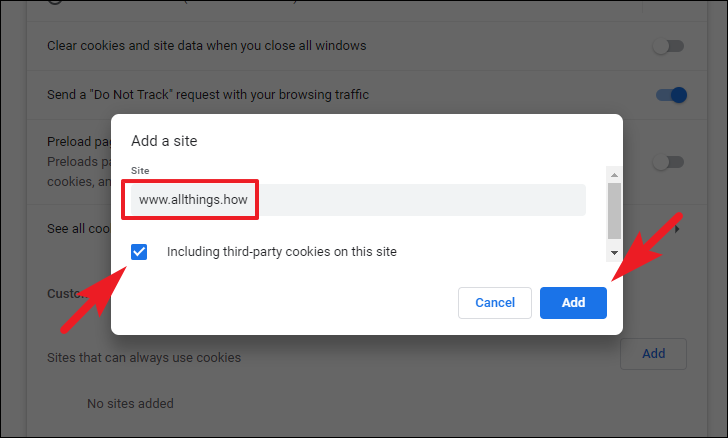The width and height of the screenshot is (728, 438).
Task: Toggle Clear cookies when you close all windows
Action: [x=668, y=46]
